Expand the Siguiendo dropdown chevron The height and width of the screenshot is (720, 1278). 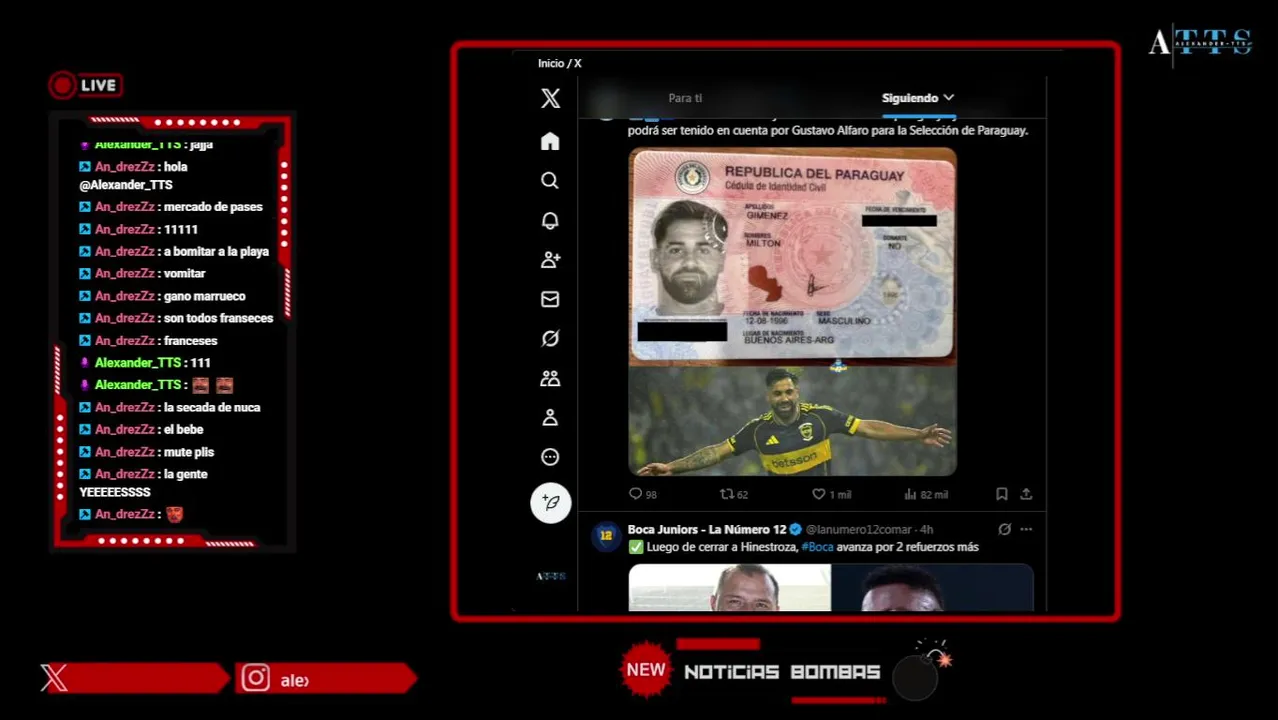coord(949,98)
